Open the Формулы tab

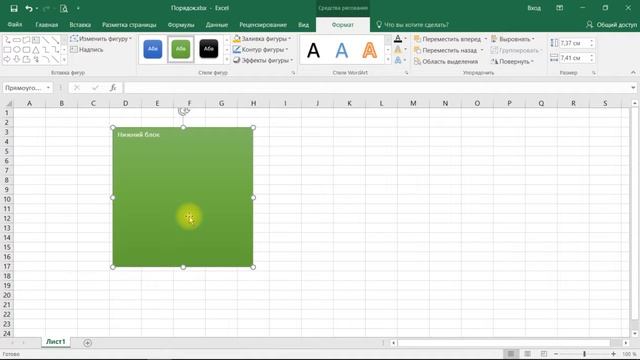[181, 24]
